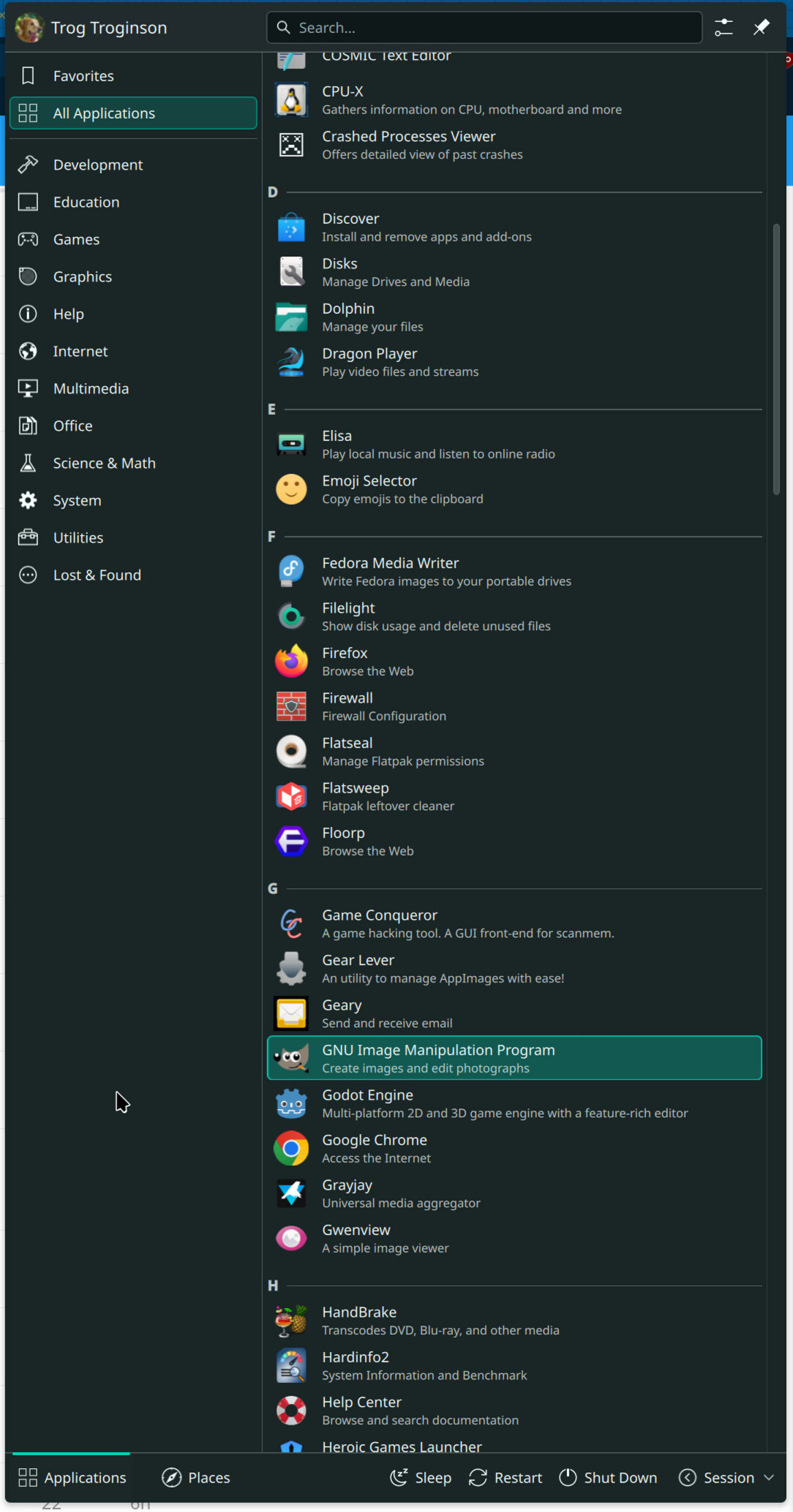Viewport: 793px width, 1512px height.
Task: Open the Favorites category
Action: tap(83, 76)
